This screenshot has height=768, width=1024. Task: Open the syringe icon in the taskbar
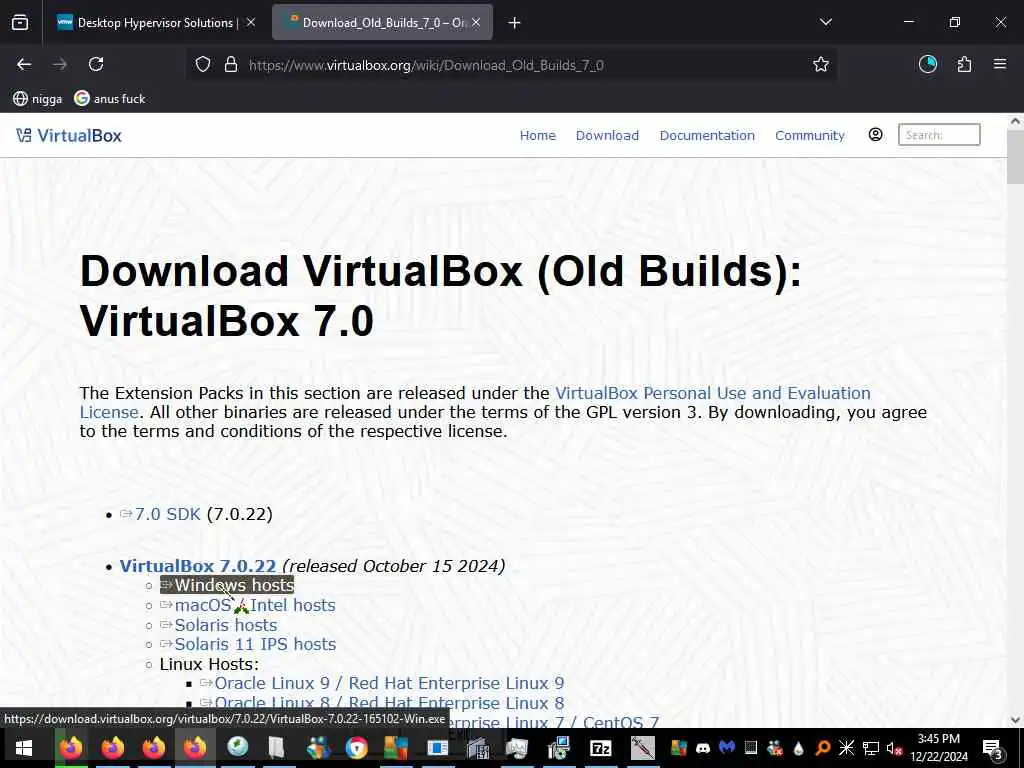(643, 748)
